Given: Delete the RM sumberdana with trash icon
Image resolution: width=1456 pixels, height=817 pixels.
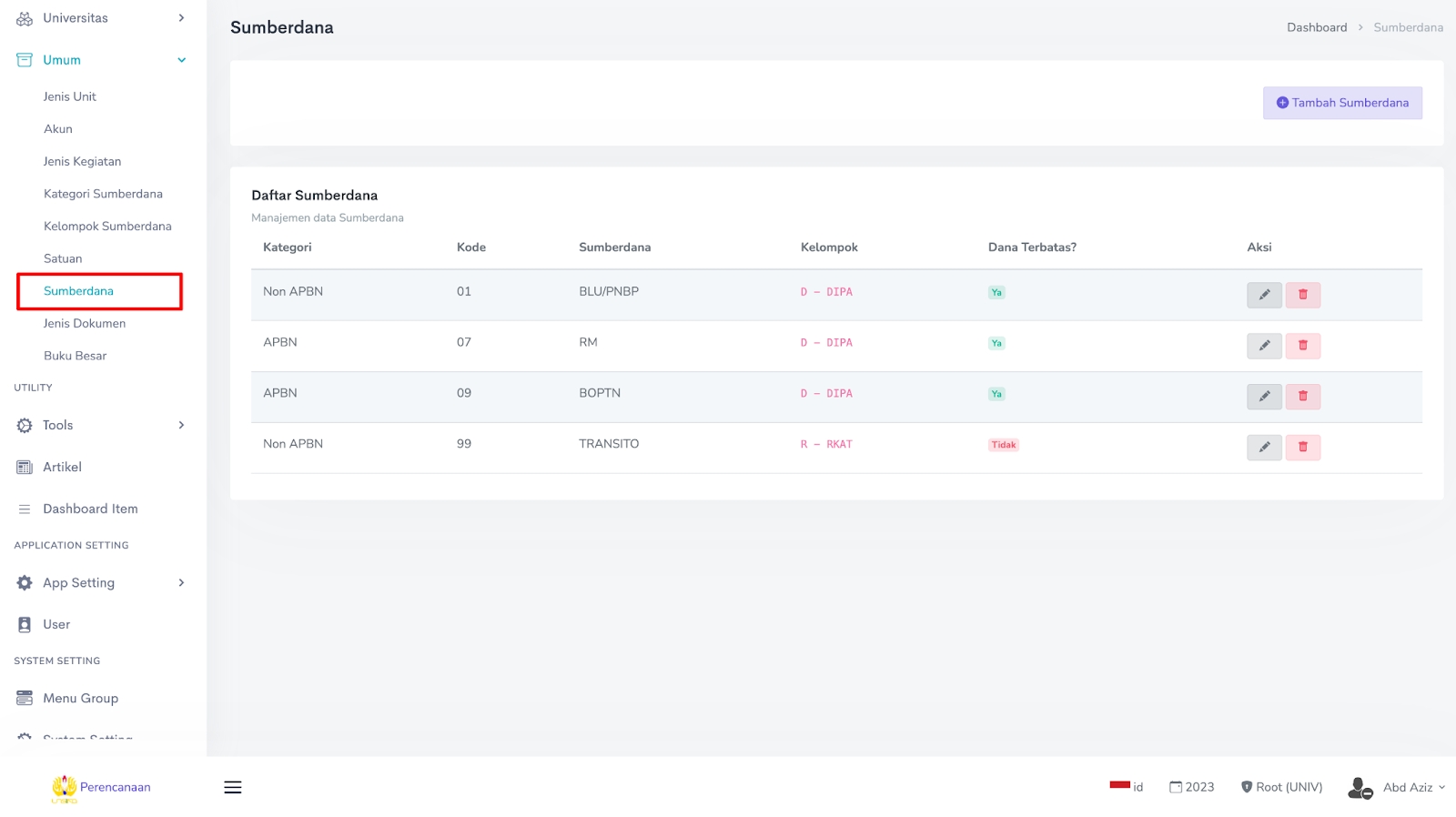Looking at the screenshot, I should [x=1302, y=346].
